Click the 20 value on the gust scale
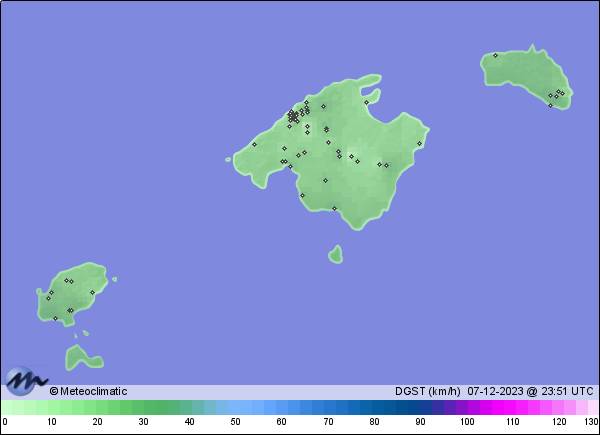The width and height of the screenshot is (600, 435). pyautogui.click(x=97, y=422)
